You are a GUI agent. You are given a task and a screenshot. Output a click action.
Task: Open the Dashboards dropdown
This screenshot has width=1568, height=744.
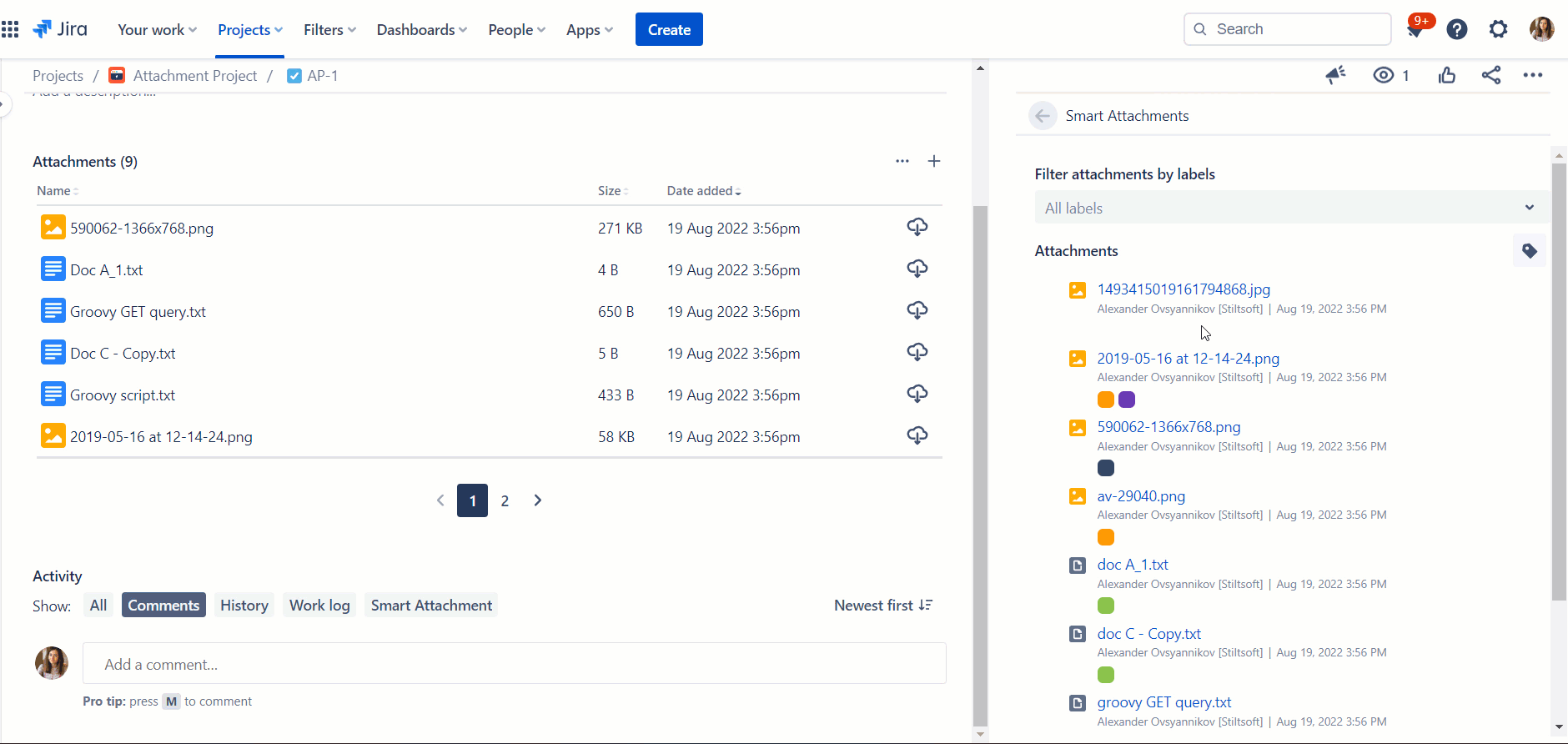[x=422, y=30]
